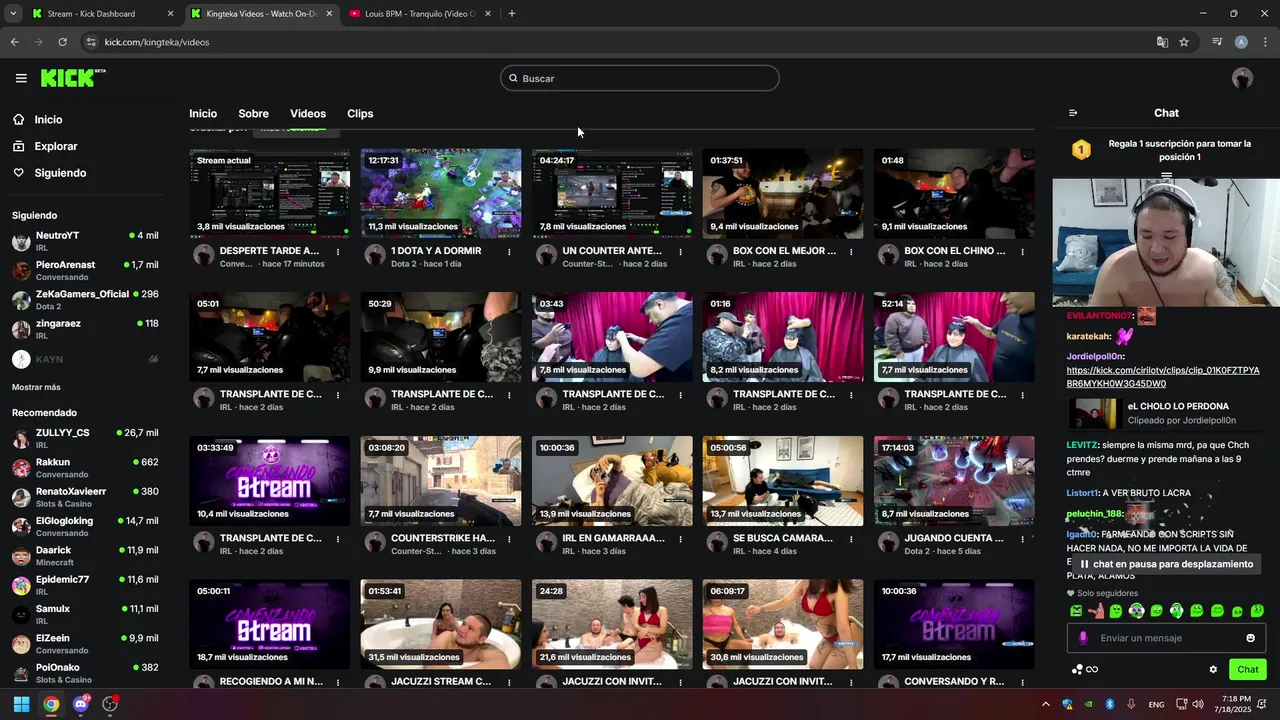Open options for SE BUSCA CAMARA video
The width and height of the screenshot is (1280, 720).
pyautogui.click(x=851, y=539)
